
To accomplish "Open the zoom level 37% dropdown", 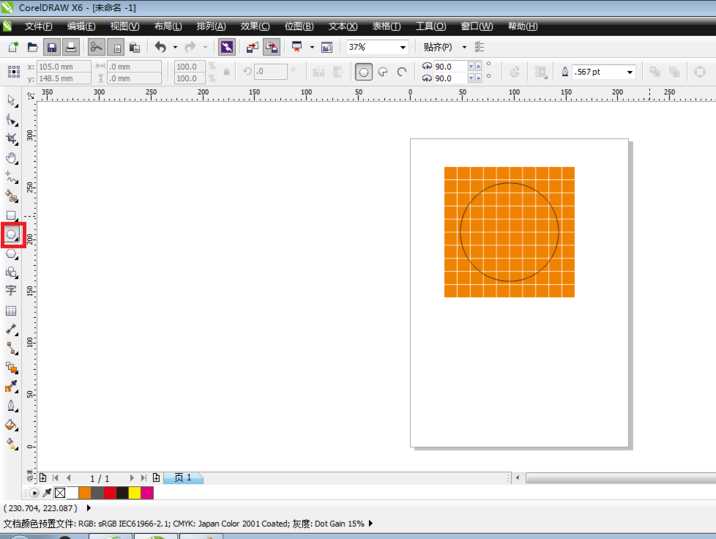I will tap(403, 47).
